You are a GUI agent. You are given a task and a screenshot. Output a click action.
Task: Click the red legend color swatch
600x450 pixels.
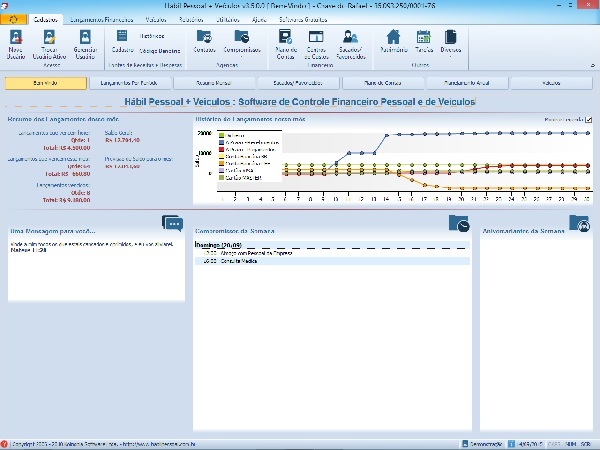(x=221, y=150)
